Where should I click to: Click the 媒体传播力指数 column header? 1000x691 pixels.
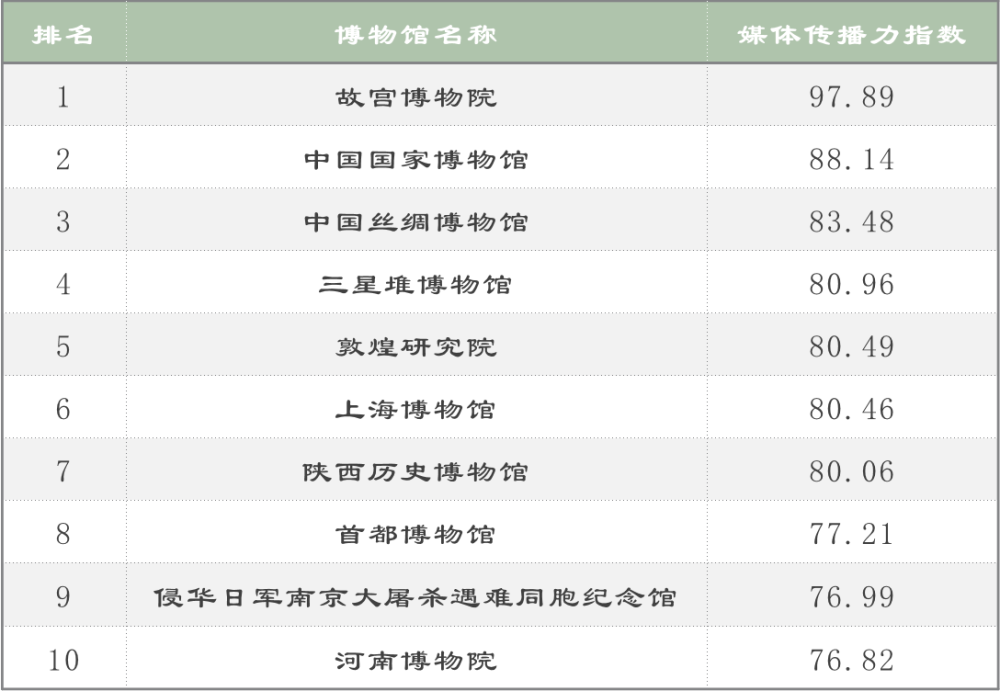[852, 35]
